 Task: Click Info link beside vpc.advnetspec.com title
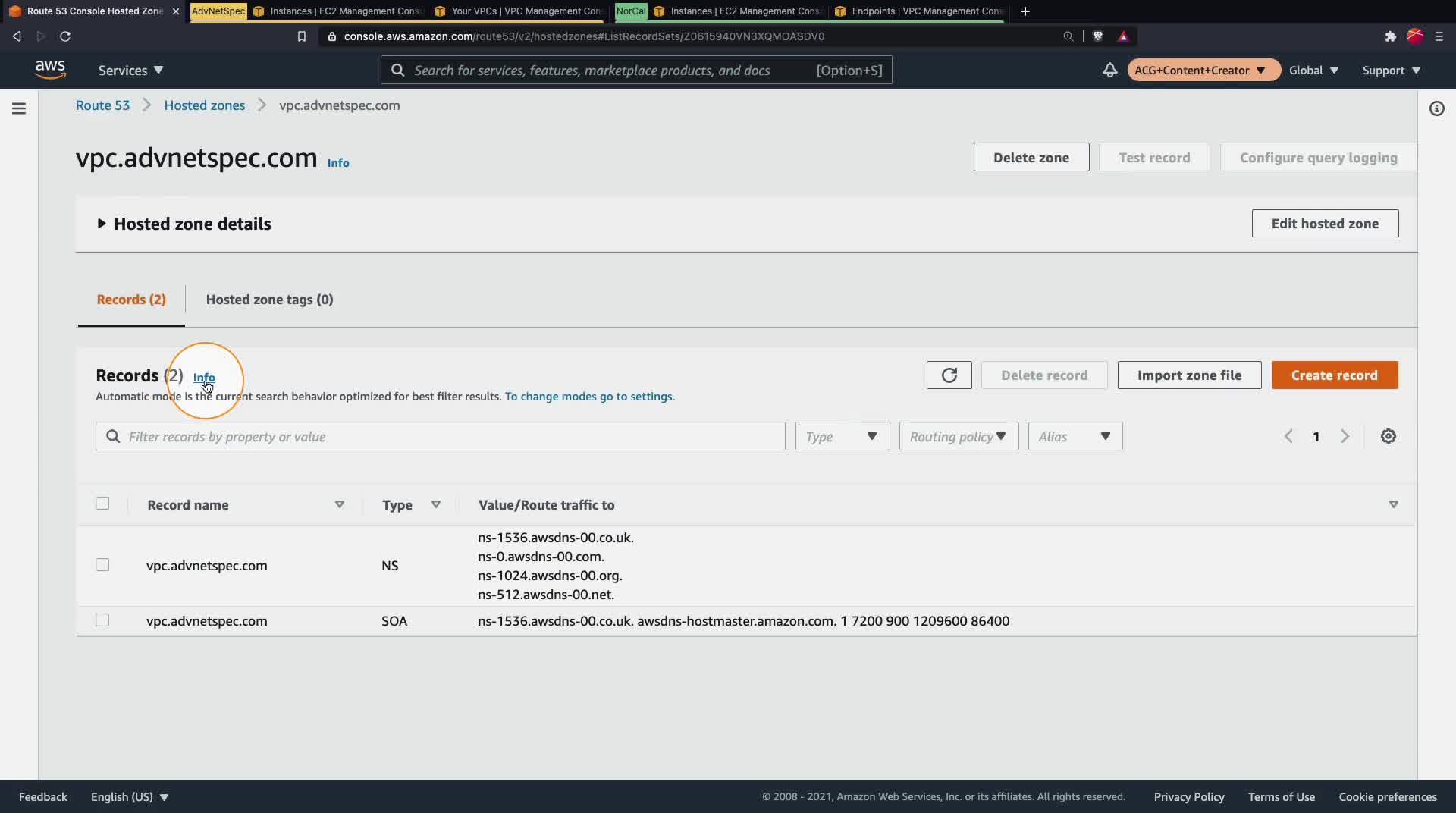coord(338,162)
